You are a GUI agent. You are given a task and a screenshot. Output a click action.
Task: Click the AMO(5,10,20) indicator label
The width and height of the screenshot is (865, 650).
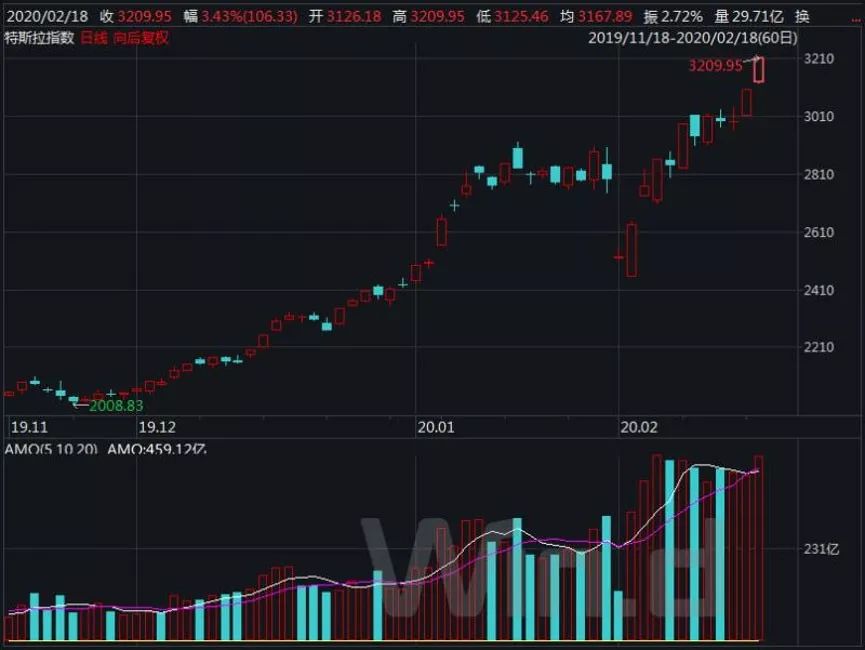(x=51, y=449)
